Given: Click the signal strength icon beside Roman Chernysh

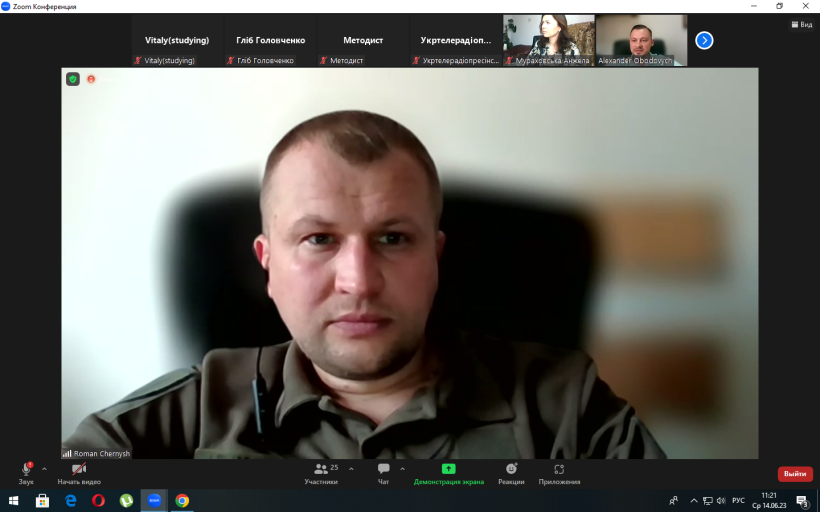Looking at the screenshot, I should pos(67,453).
